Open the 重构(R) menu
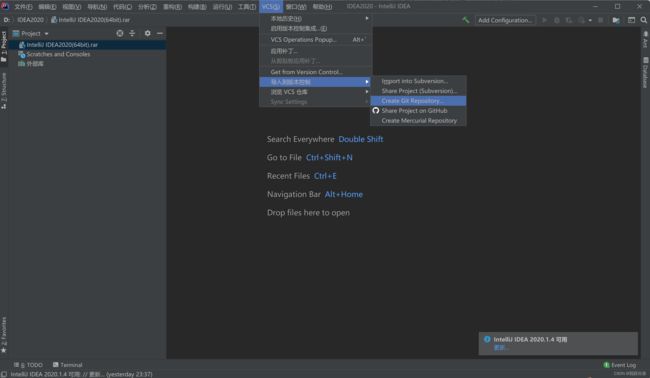The image size is (650, 378). pyautogui.click(x=172, y=7)
